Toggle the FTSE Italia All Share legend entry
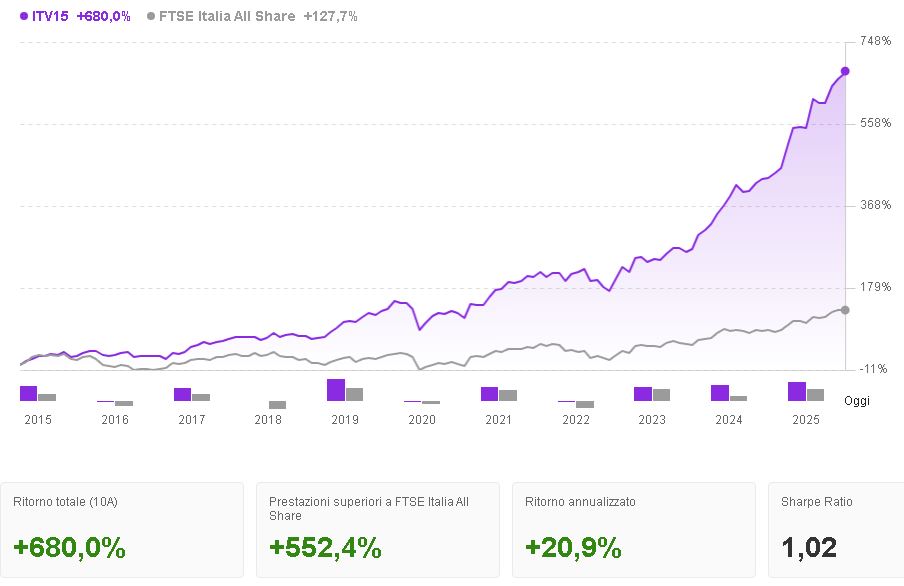 tap(227, 16)
